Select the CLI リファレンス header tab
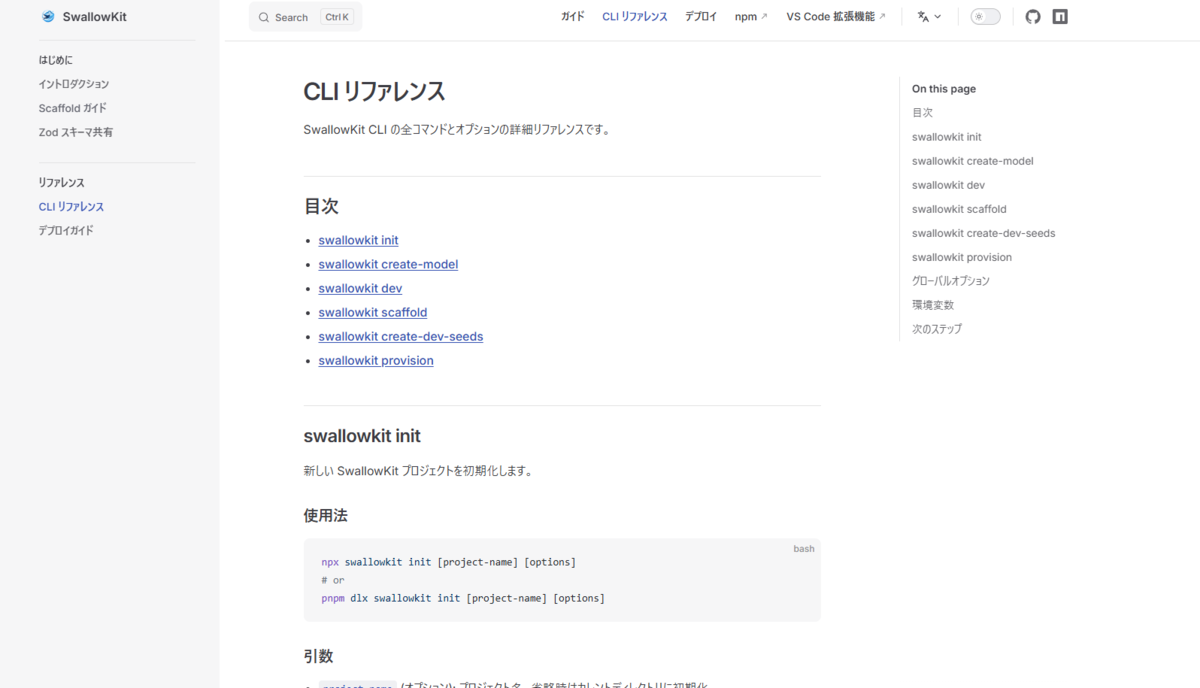 (x=635, y=17)
